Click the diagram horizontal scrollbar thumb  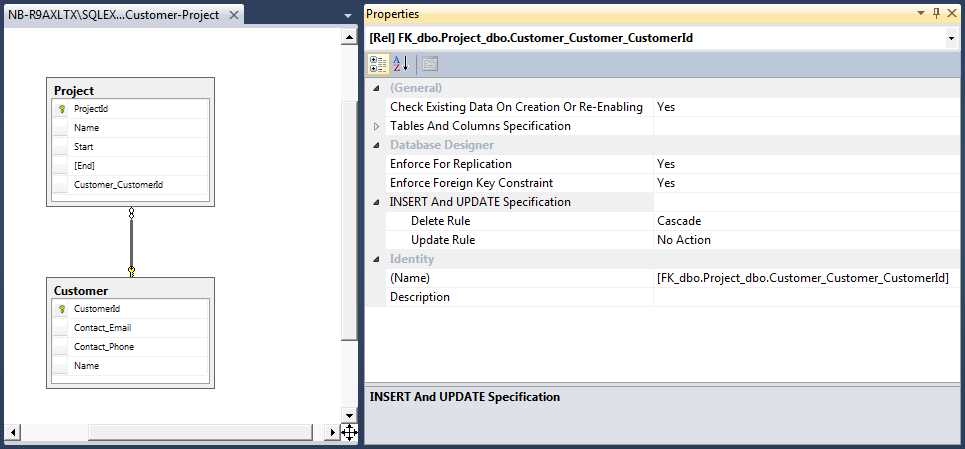click(200, 432)
